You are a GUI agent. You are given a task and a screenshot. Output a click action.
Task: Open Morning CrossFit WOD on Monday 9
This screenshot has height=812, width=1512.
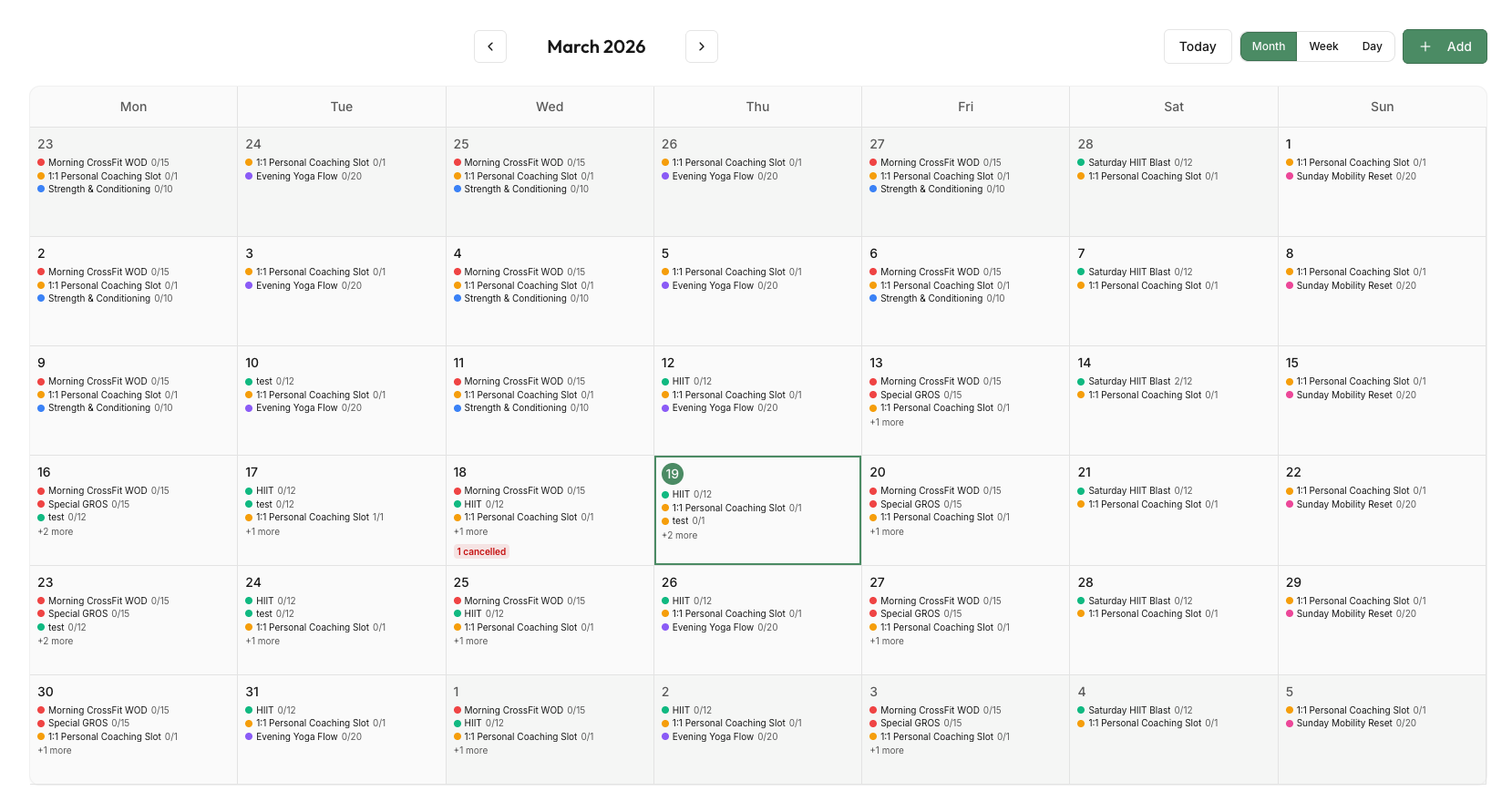point(103,381)
